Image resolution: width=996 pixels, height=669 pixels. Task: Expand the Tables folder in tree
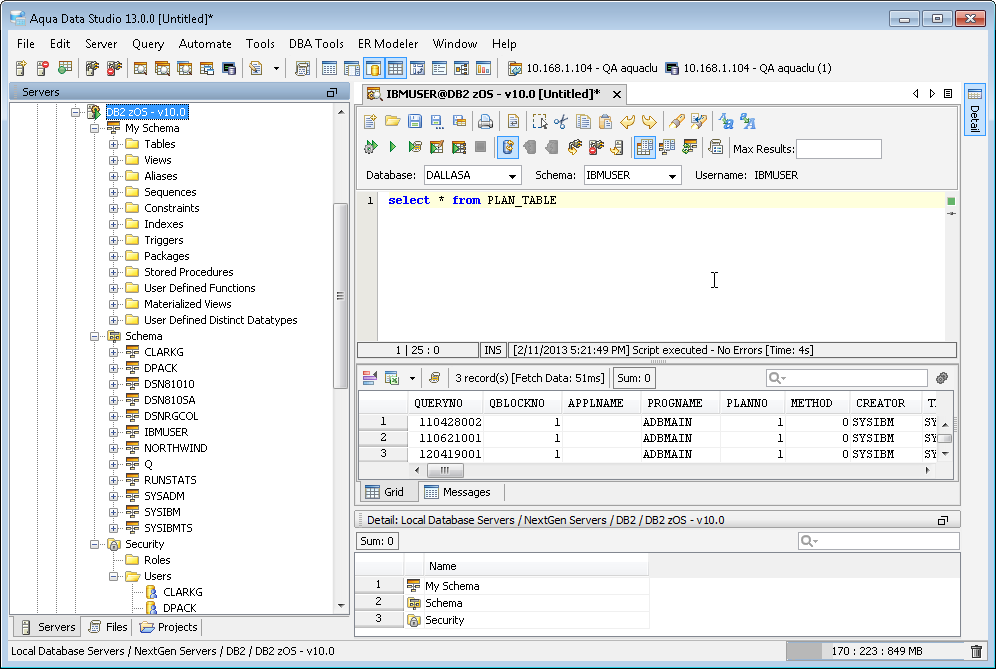[x=114, y=144]
